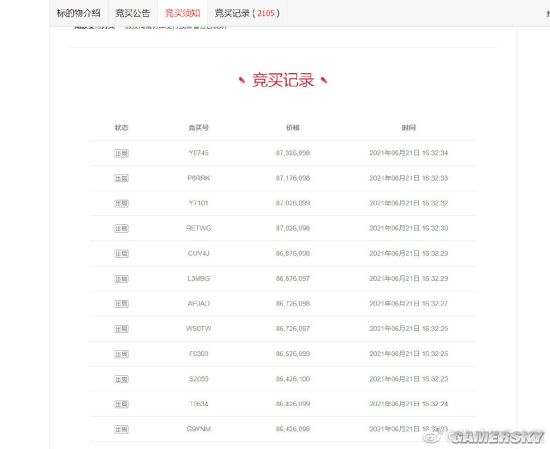Click the 出局 badge in row F0303

(121, 354)
